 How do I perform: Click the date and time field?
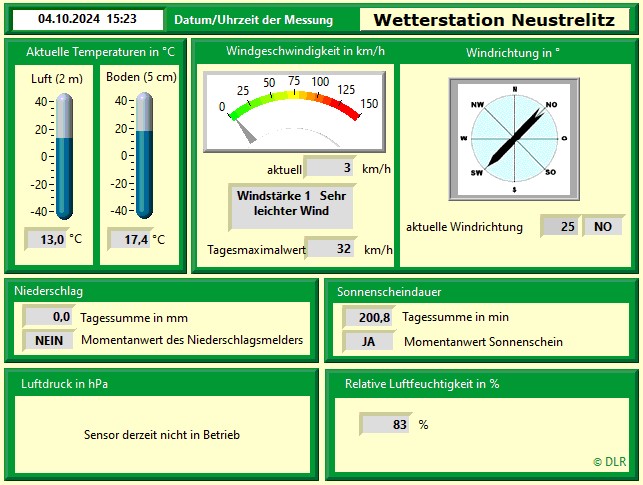coord(87,19)
